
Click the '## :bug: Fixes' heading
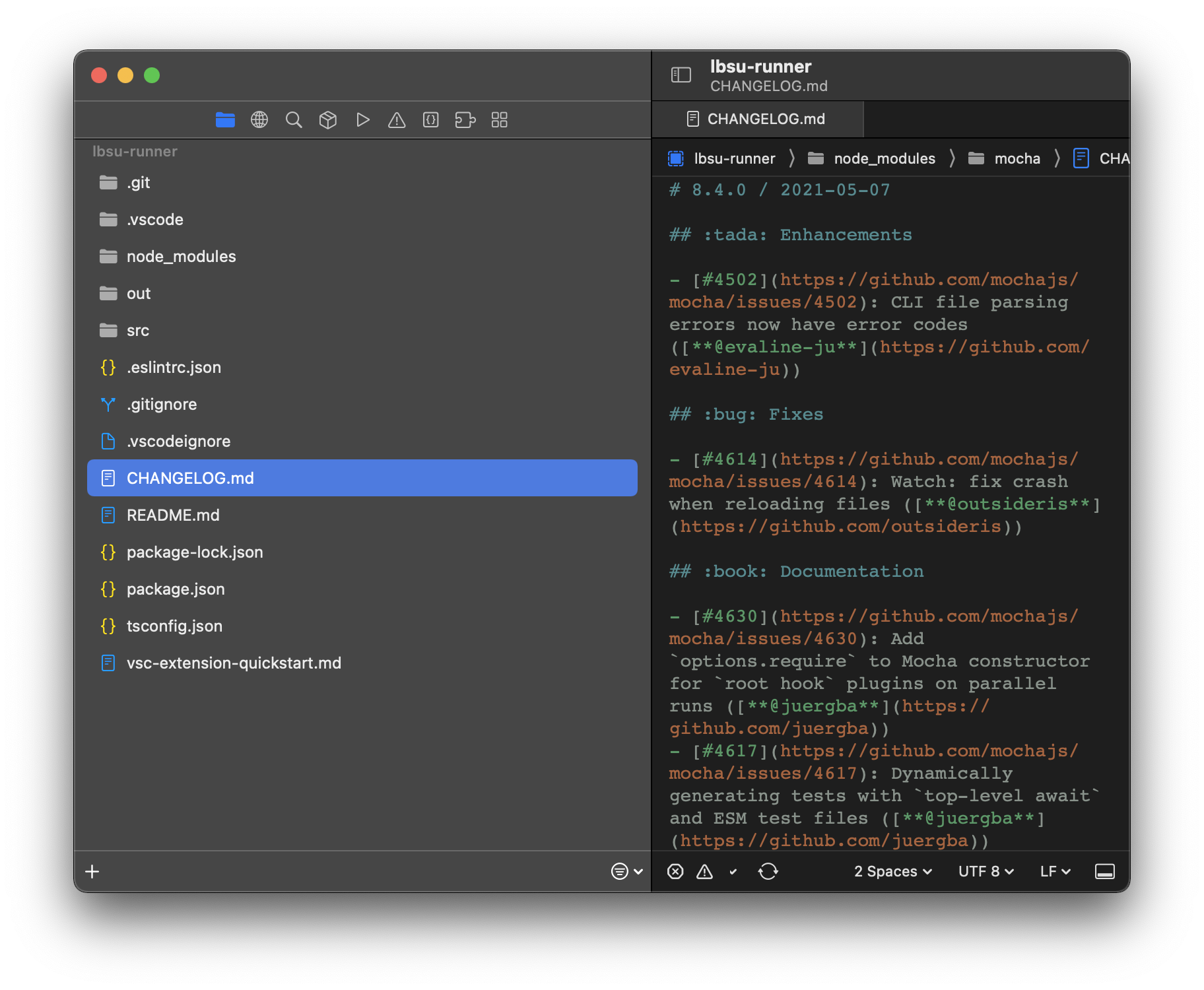click(746, 414)
